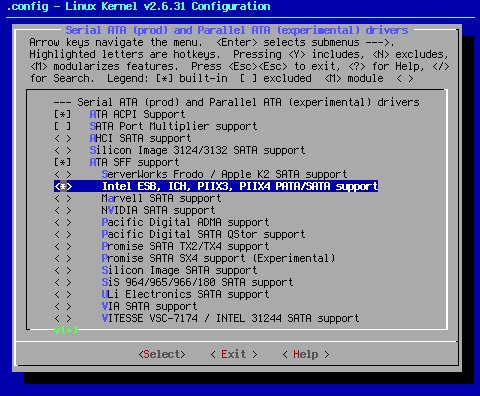The width and height of the screenshot is (480, 396).
Task: Click the menu header line beginning with ---
Action: click(236, 102)
